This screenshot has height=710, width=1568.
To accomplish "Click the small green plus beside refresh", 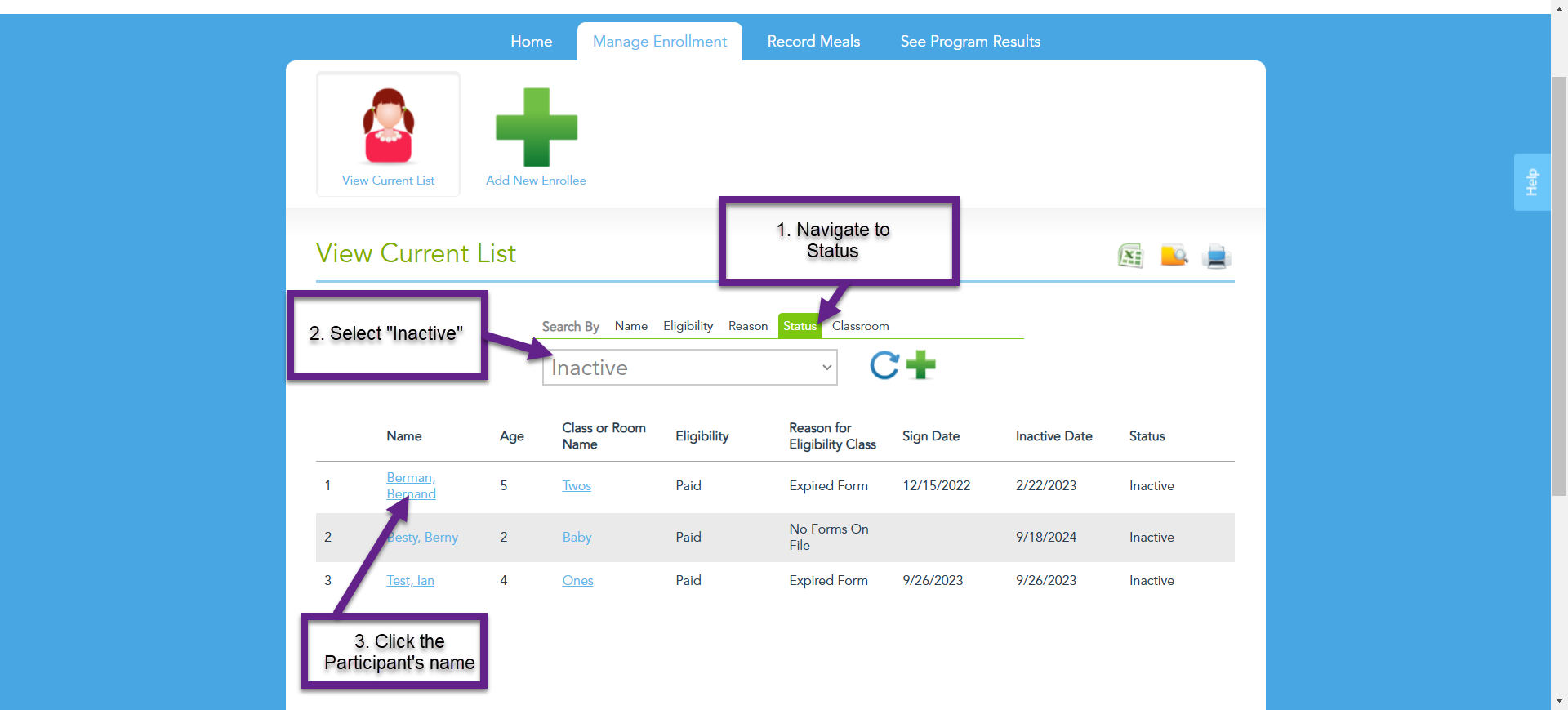I will (921, 365).
